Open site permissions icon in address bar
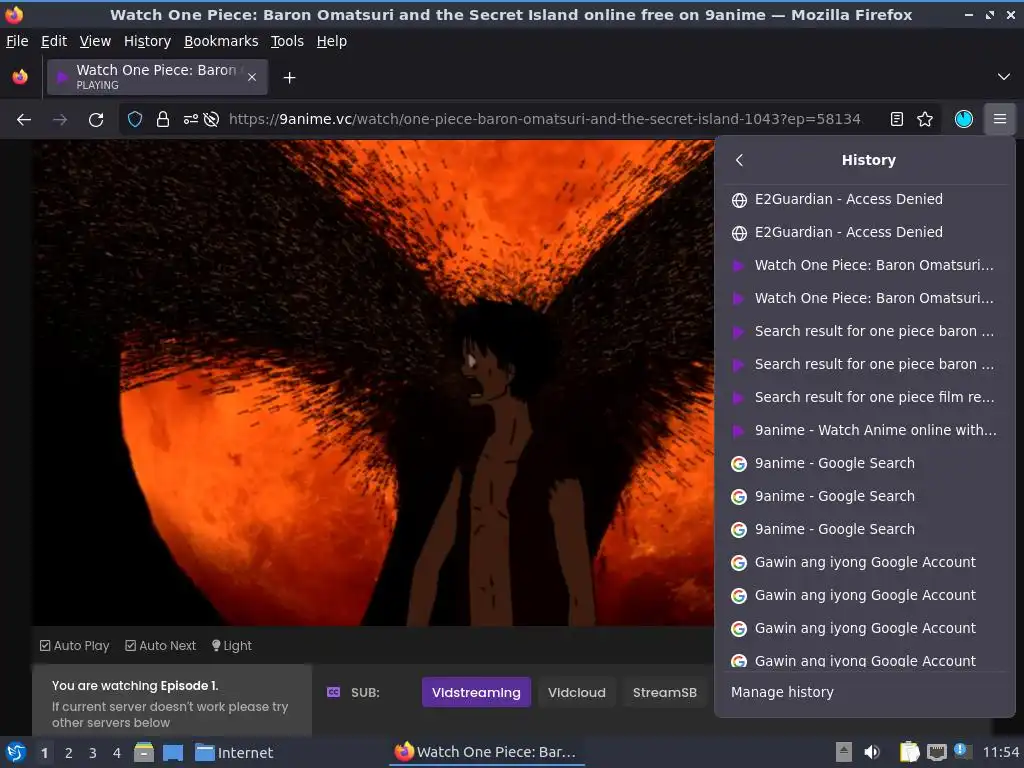 click(x=190, y=119)
